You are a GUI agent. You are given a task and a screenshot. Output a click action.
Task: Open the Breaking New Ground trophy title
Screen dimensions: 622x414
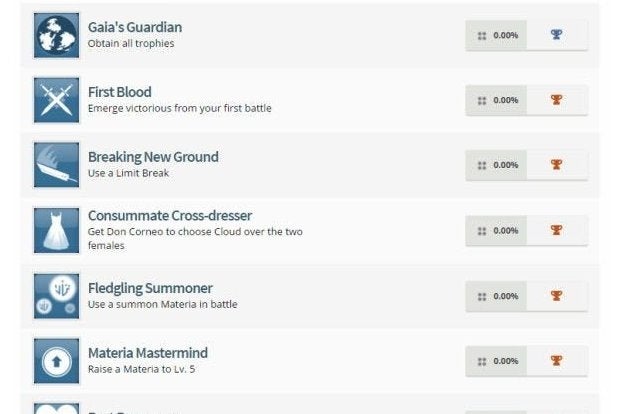pos(153,157)
